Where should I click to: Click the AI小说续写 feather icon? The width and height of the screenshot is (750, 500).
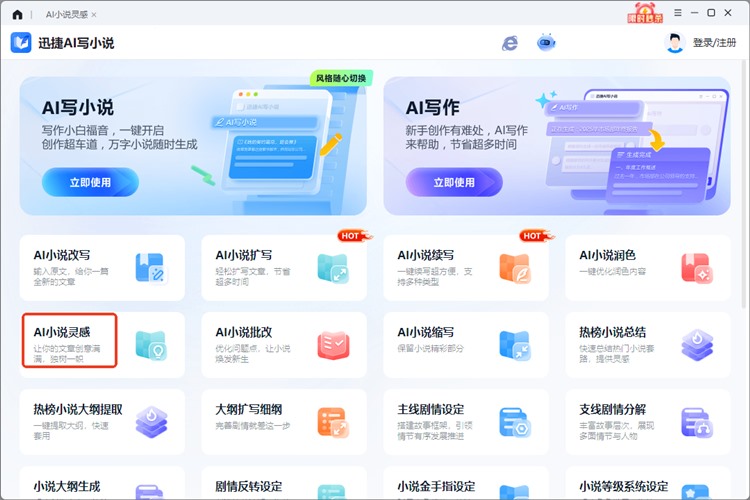(515, 268)
